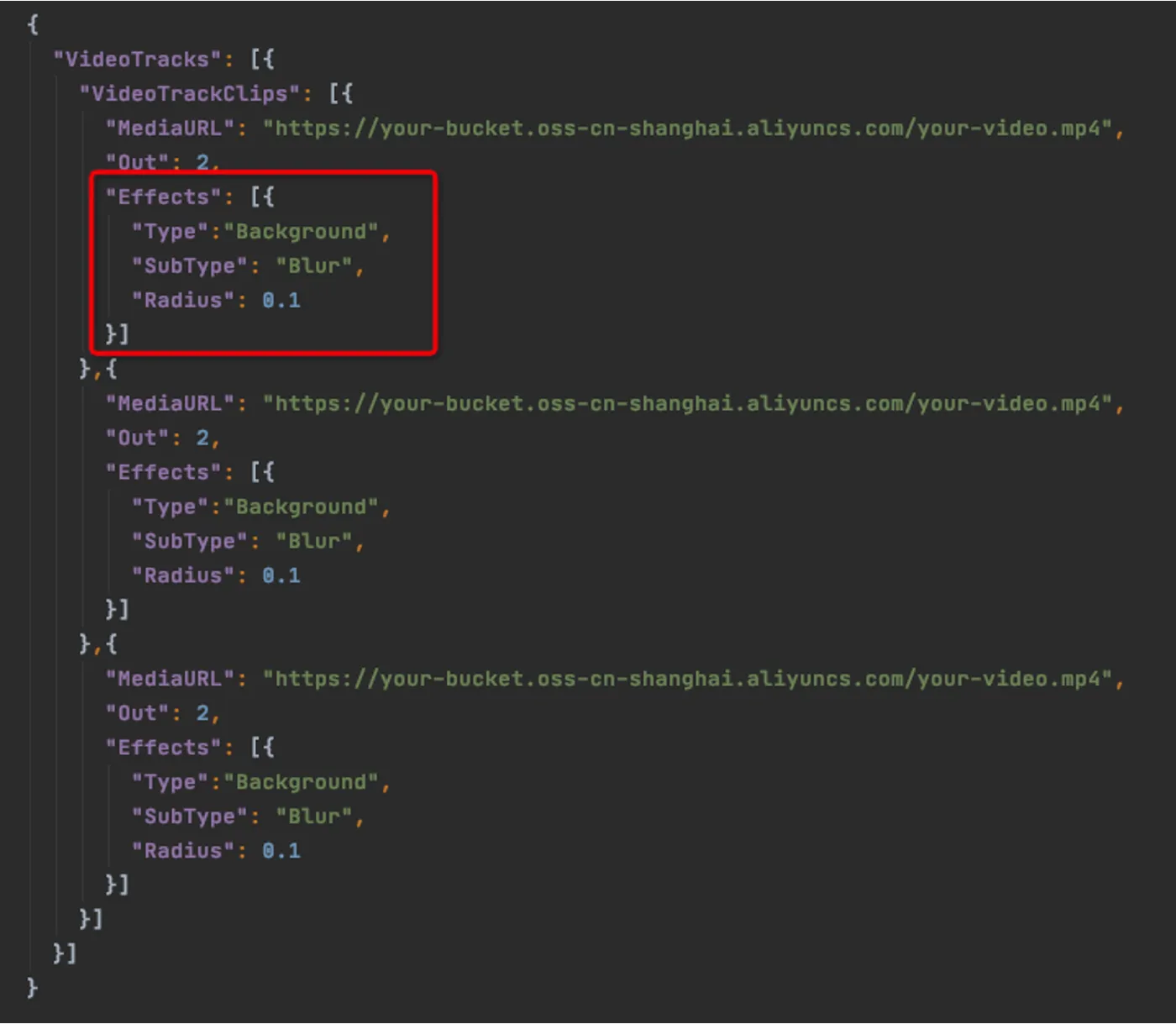Click the "Out" key in the first clip

click(x=137, y=162)
